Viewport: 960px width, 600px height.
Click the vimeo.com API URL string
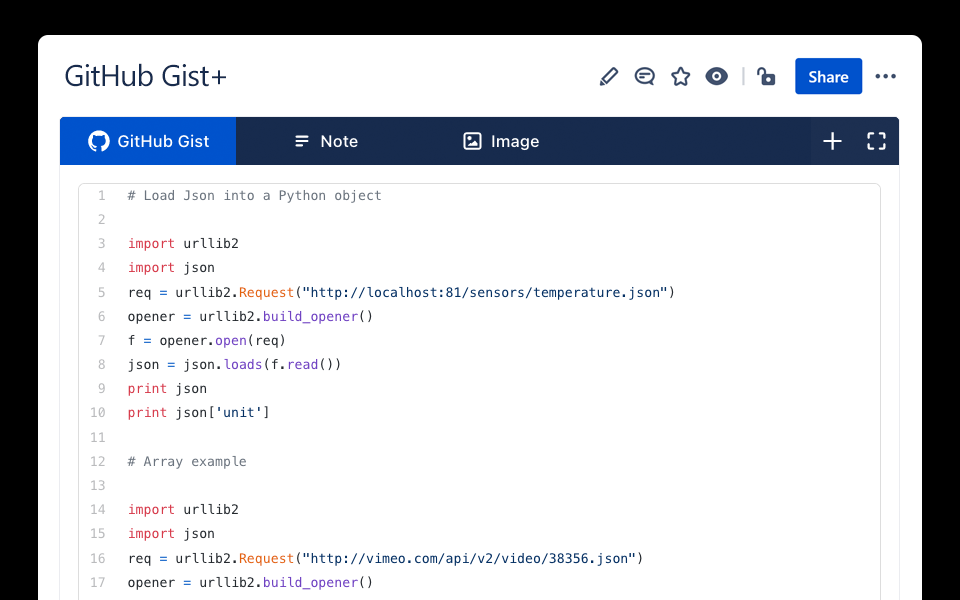[x=470, y=558]
